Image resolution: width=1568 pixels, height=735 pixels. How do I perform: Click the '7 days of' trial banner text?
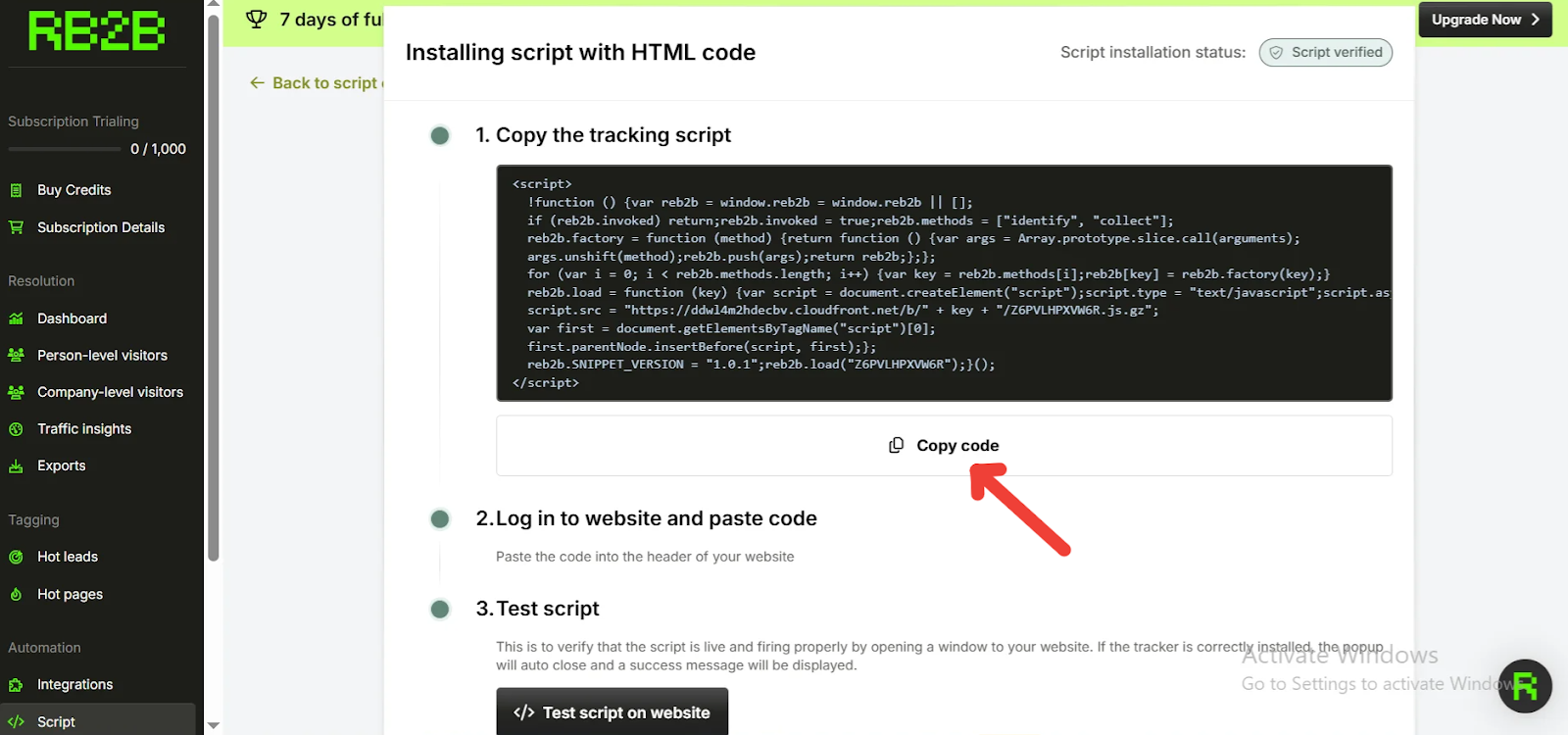(331, 20)
